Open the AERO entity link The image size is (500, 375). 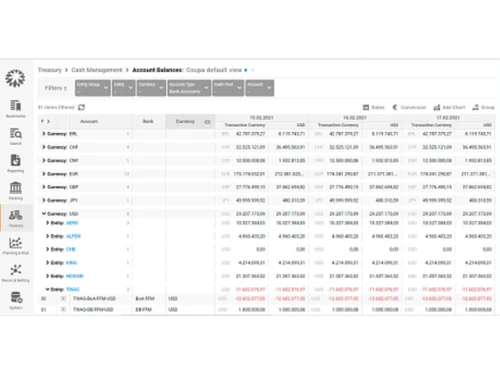pos(72,223)
